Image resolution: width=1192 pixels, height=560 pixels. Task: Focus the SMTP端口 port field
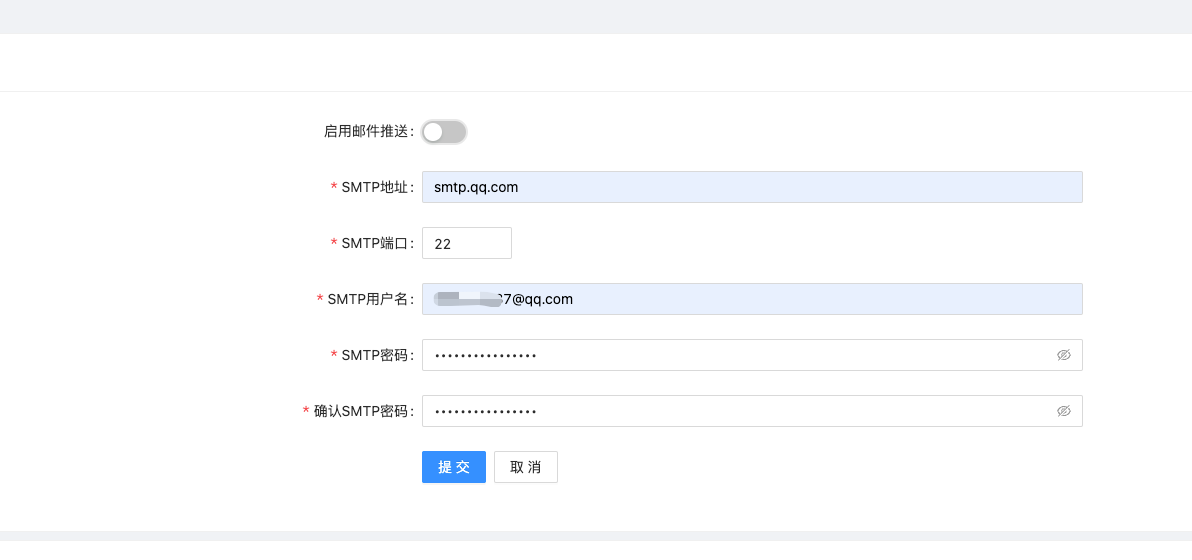coord(467,243)
